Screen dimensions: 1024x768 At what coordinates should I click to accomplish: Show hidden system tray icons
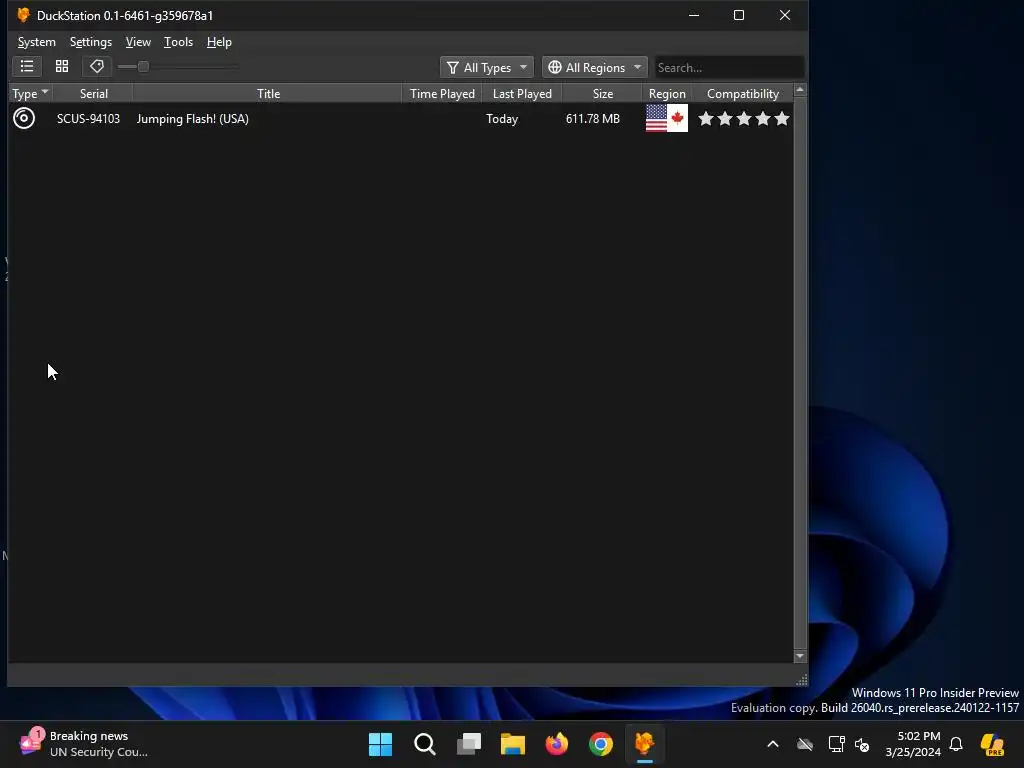point(773,744)
